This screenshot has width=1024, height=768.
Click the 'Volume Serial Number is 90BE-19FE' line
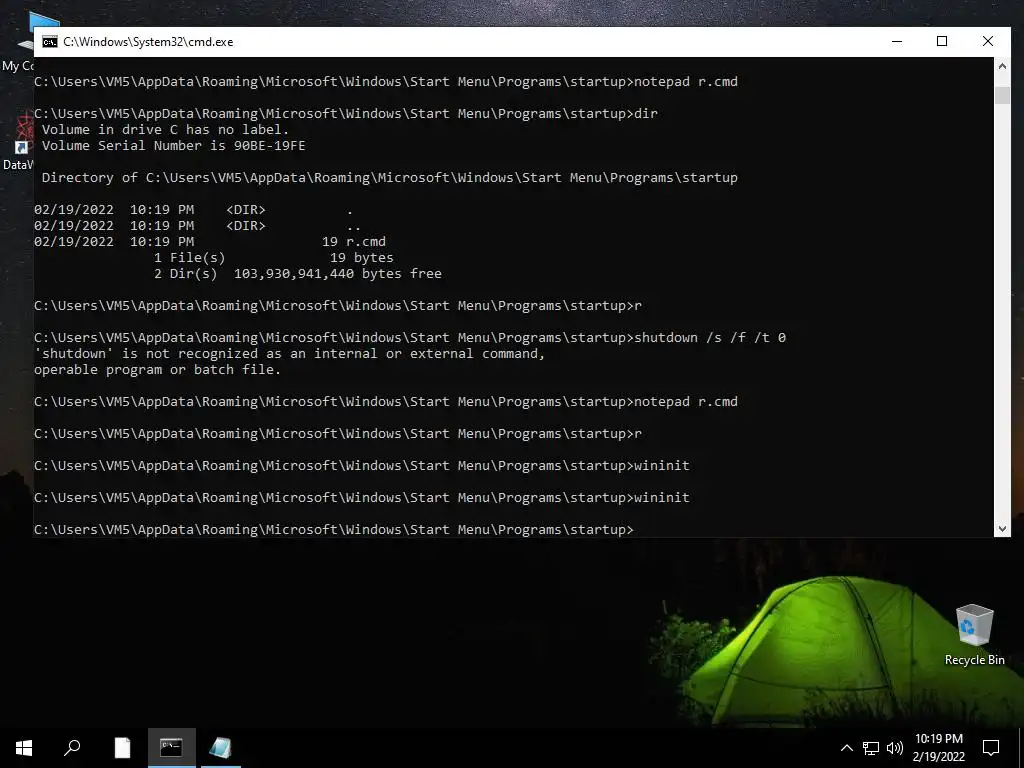173,146
